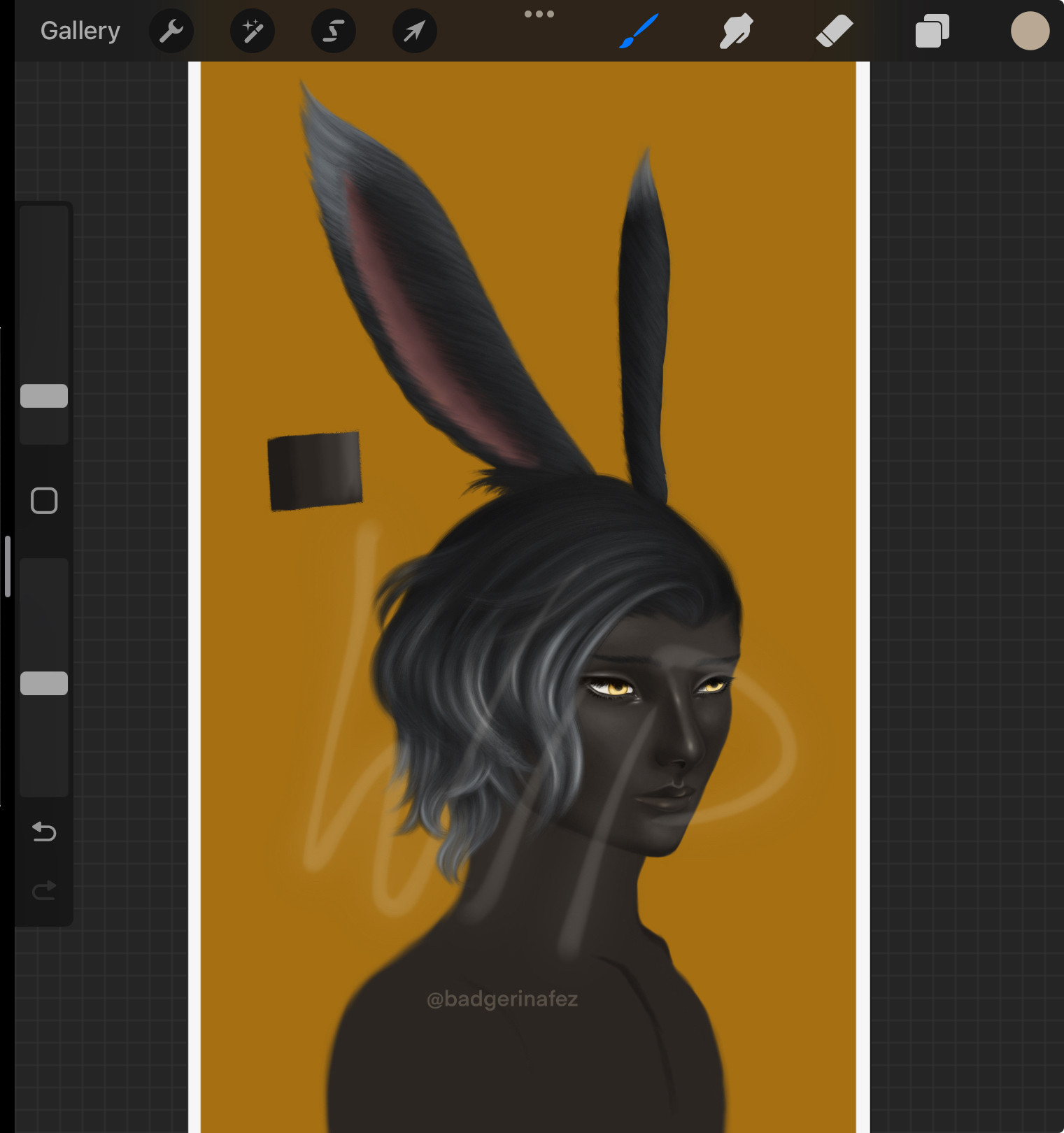Viewport: 1064px width, 1133px height.
Task: Undo the last stroke
Action: coord(44,832)
